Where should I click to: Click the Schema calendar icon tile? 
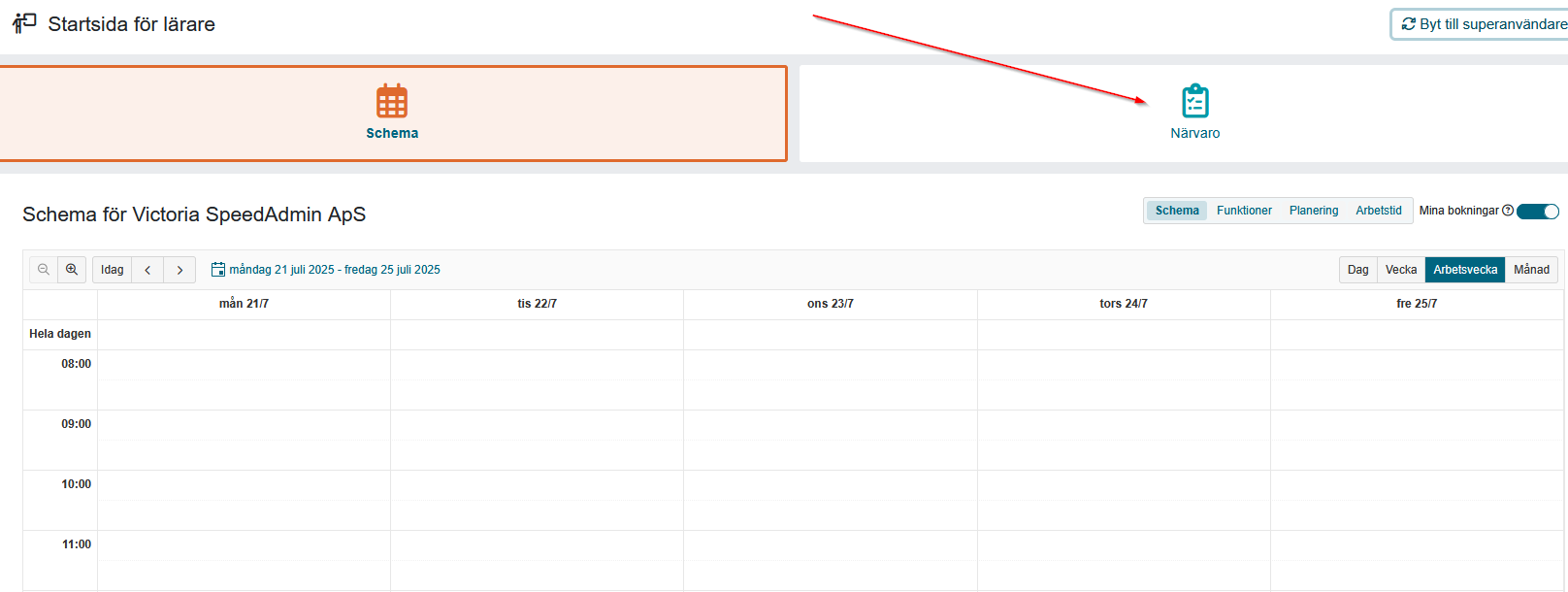click(x=392, y=101)
